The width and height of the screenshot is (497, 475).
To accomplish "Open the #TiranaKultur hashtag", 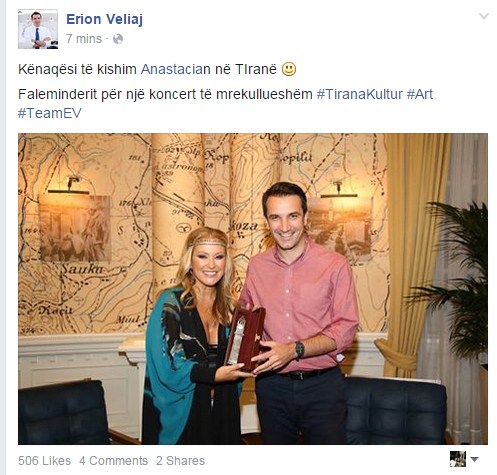I will (x=359, y=94).
